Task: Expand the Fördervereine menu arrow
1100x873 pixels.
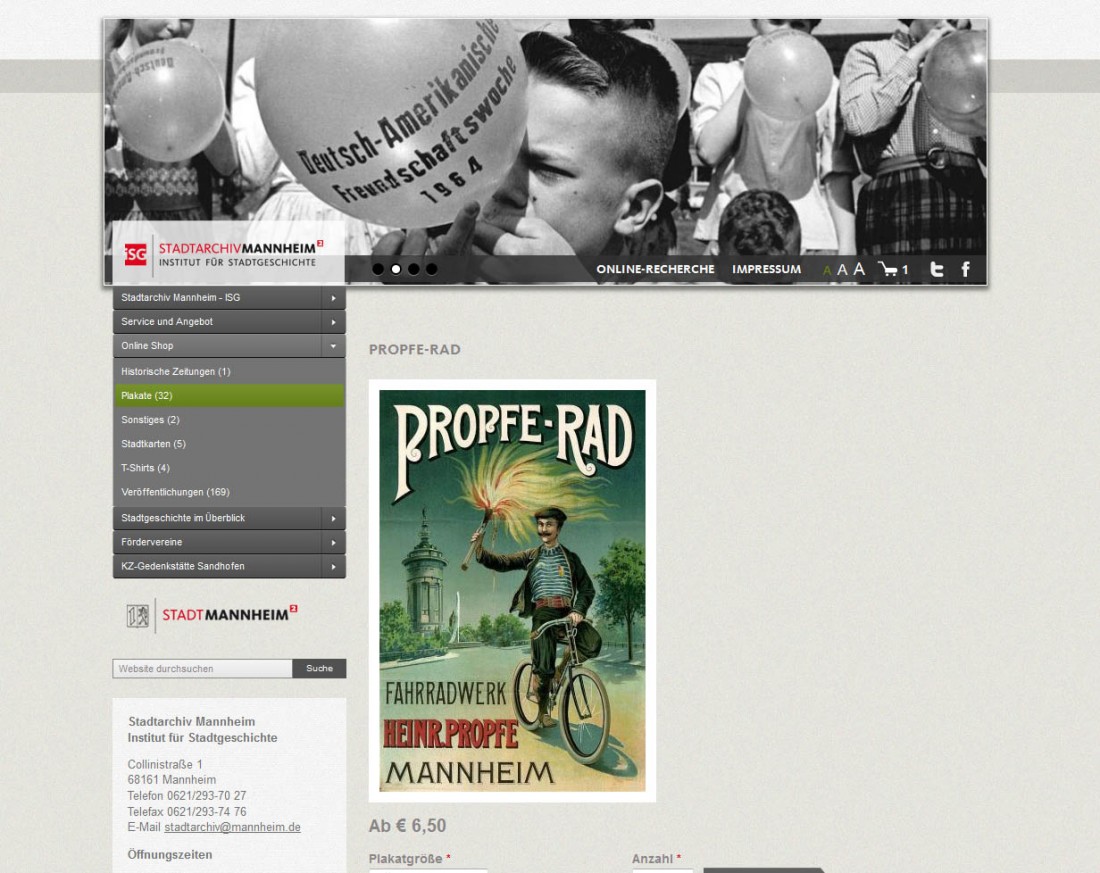Action: coord(333,542)
